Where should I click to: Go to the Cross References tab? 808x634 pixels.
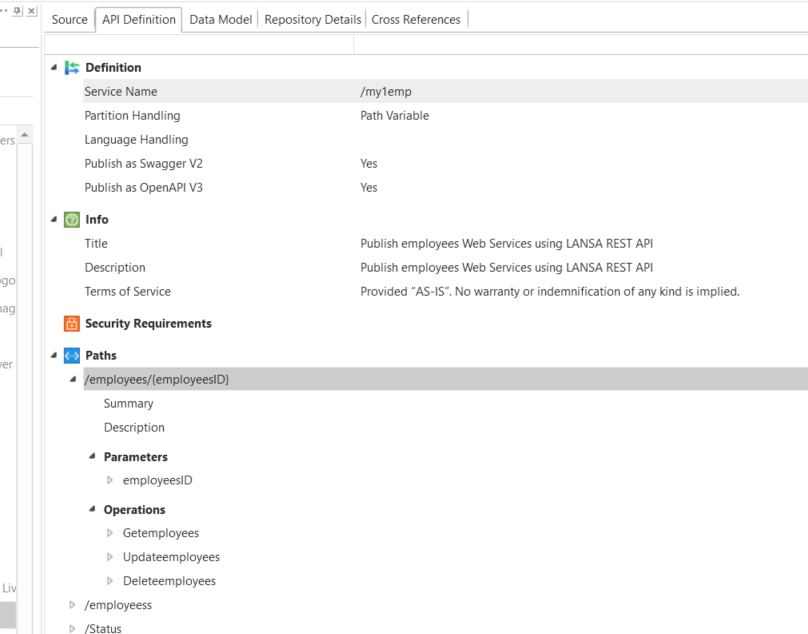click(x=416, y=19)
